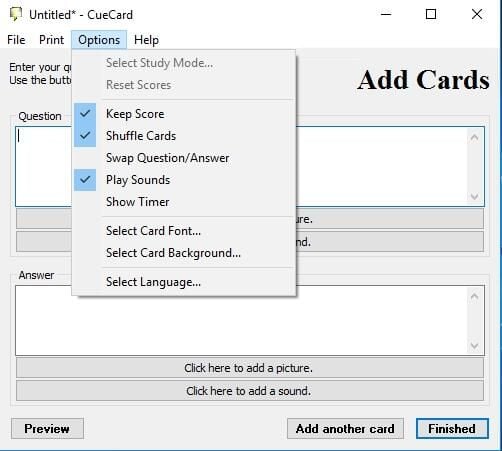502x451 pixels.
Task: Add a picture to the Answer
Action: point(250,368)
